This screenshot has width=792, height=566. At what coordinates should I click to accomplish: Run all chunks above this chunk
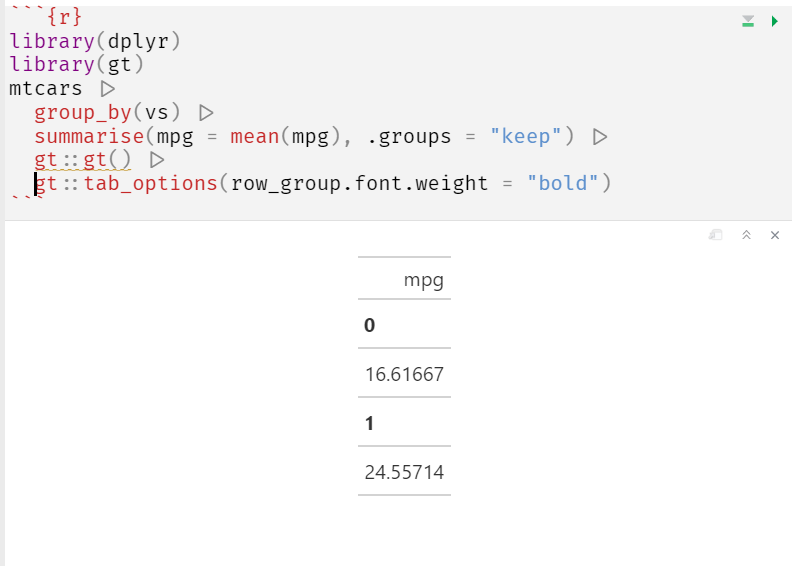point(748,21)
